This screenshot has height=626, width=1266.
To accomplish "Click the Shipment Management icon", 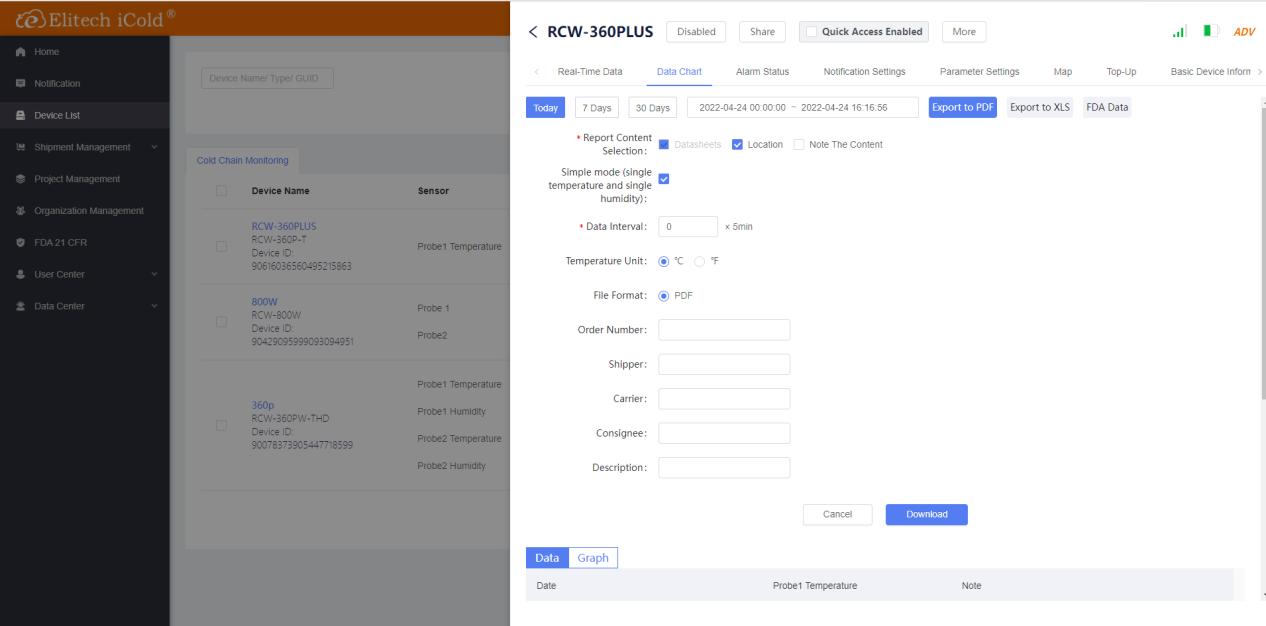I will tap(20, 147).
